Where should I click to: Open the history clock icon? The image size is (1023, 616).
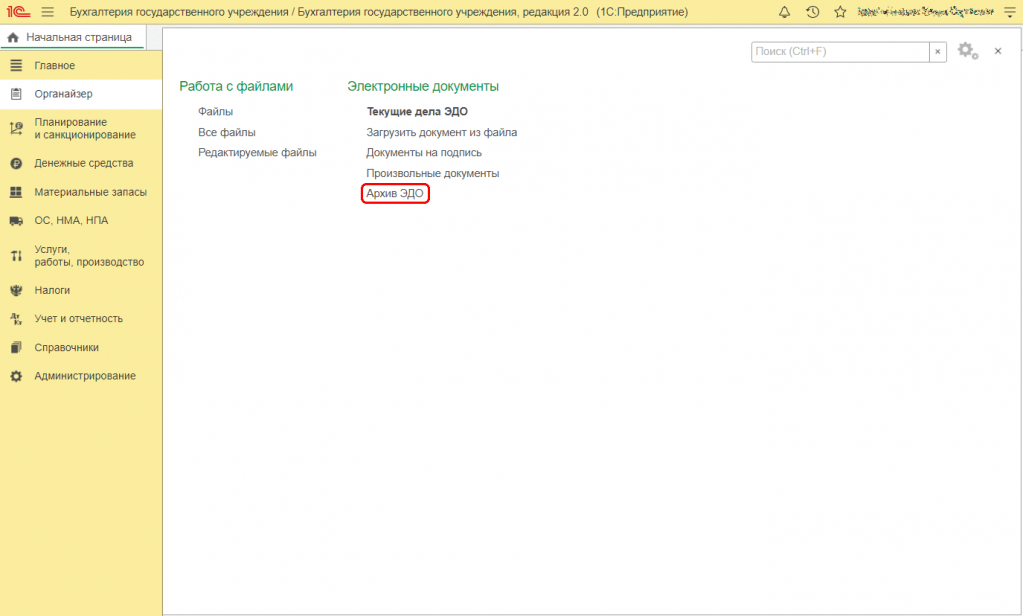813,11
